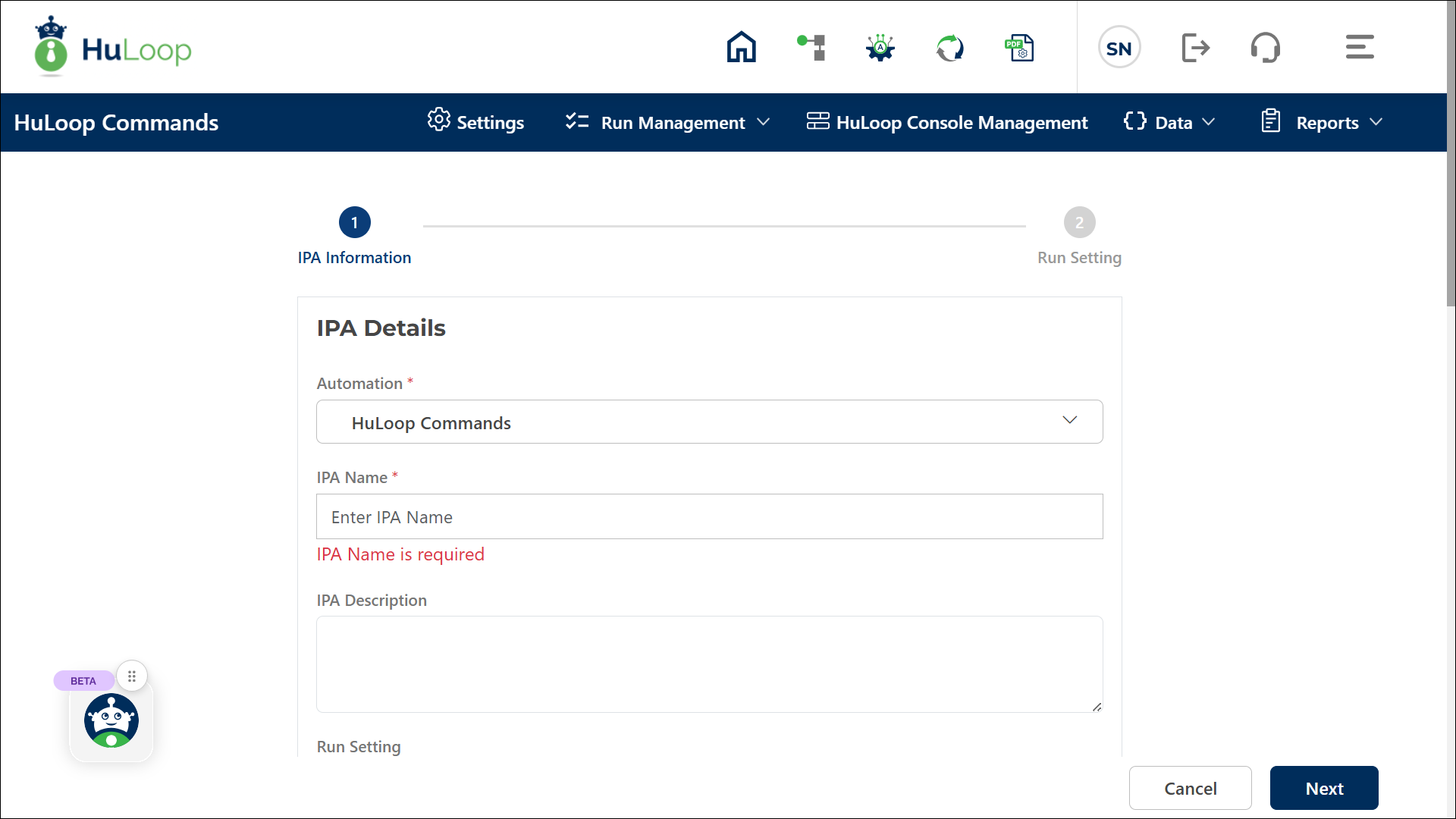The image size is (1456, 819).
Task: Click the SN user avatar
Action: coord(1119,48)
